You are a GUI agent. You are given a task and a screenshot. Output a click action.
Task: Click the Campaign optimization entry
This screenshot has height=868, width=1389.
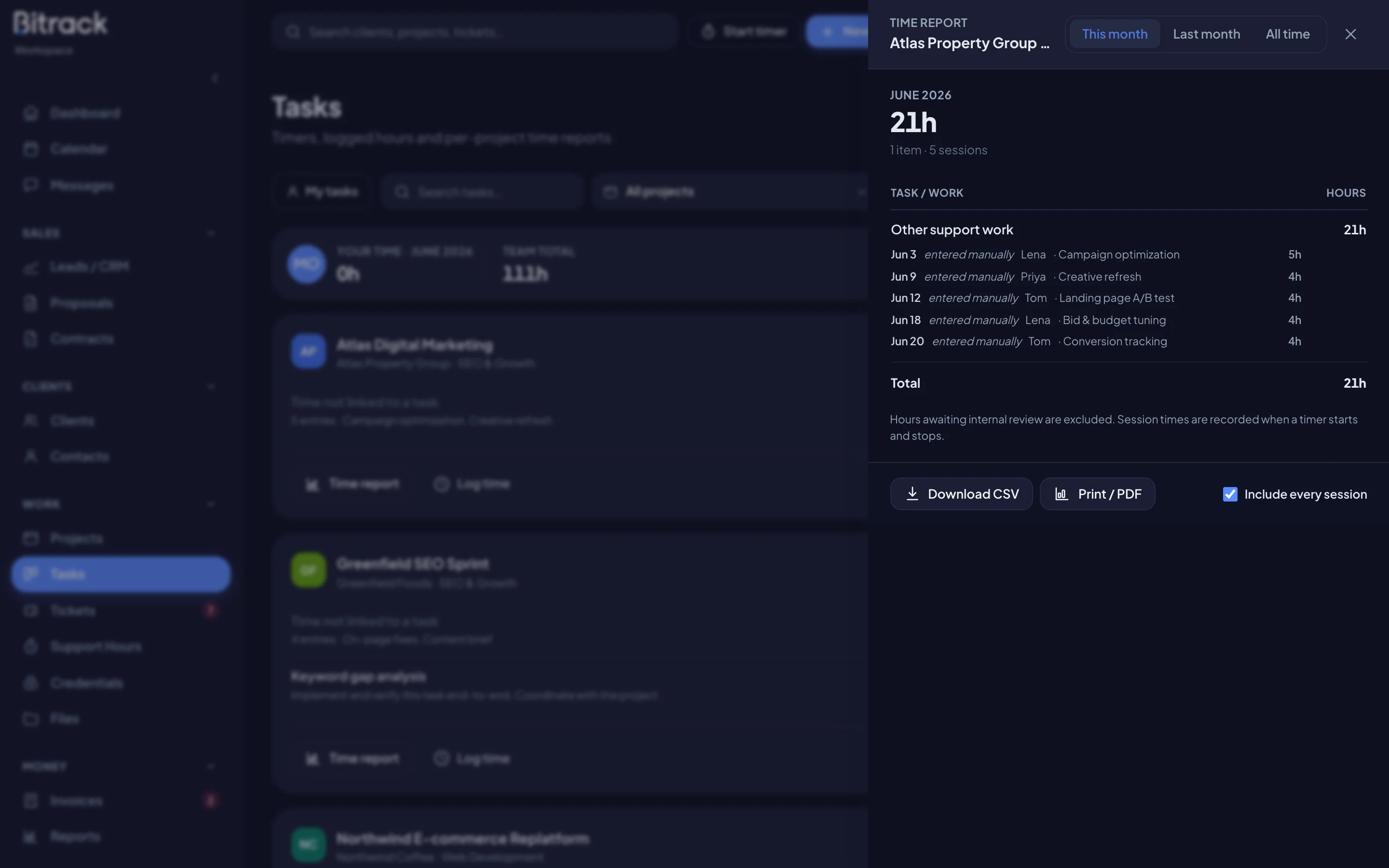[1118, 254]
